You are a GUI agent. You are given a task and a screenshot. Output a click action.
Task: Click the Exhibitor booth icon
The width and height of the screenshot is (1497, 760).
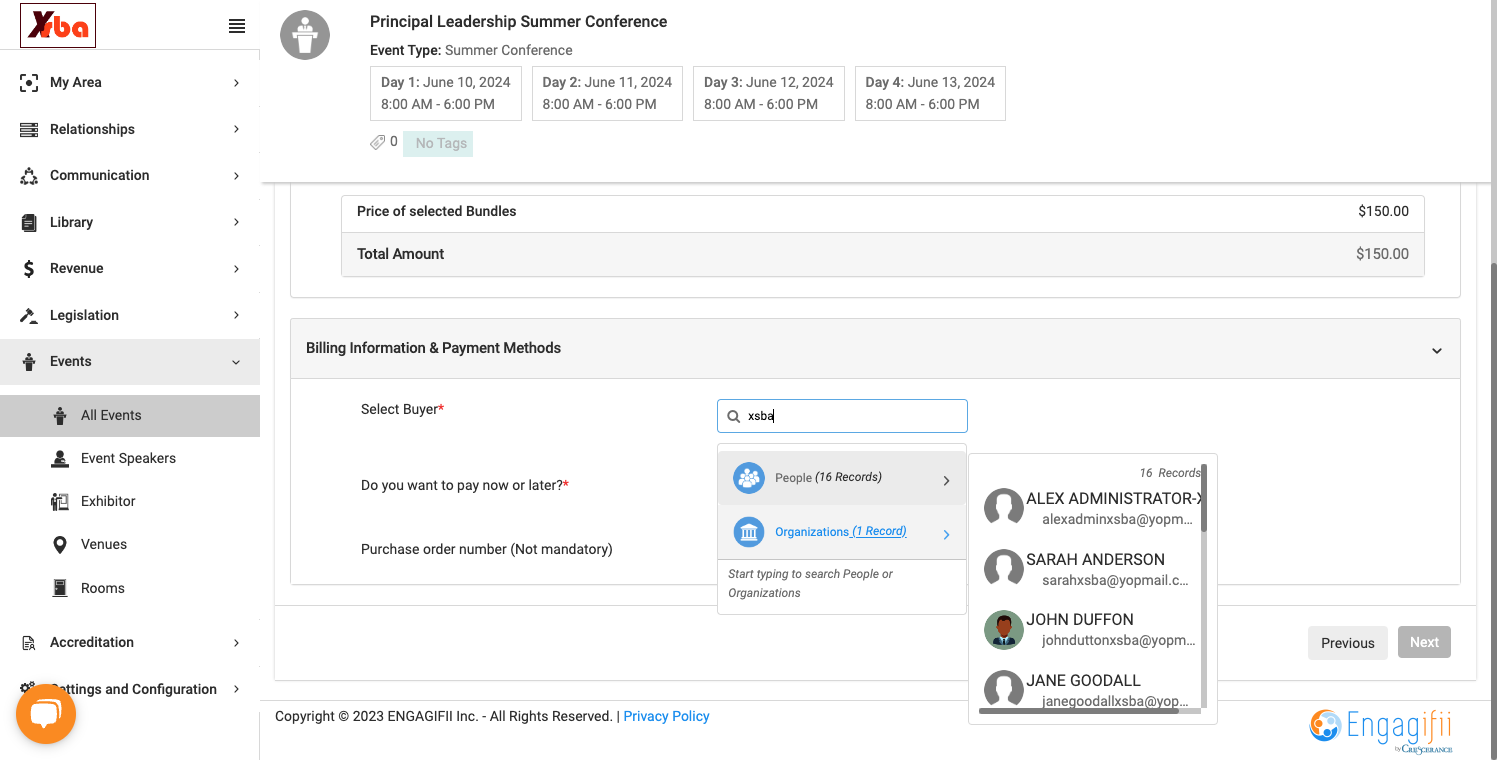coord(60,501)
